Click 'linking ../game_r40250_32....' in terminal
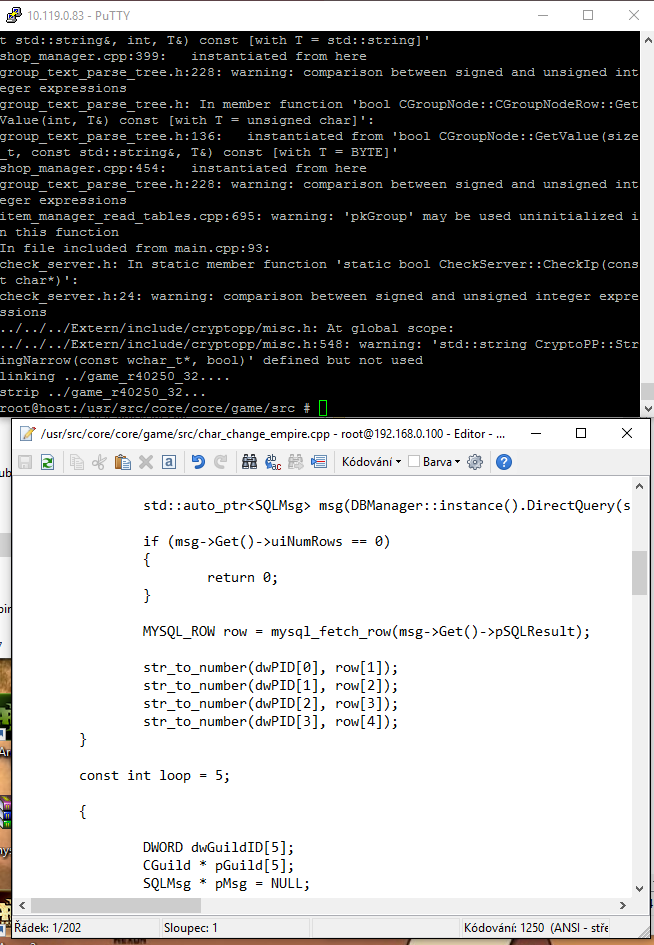The width and height of the screenshot is (654, 945). [115, 376]
